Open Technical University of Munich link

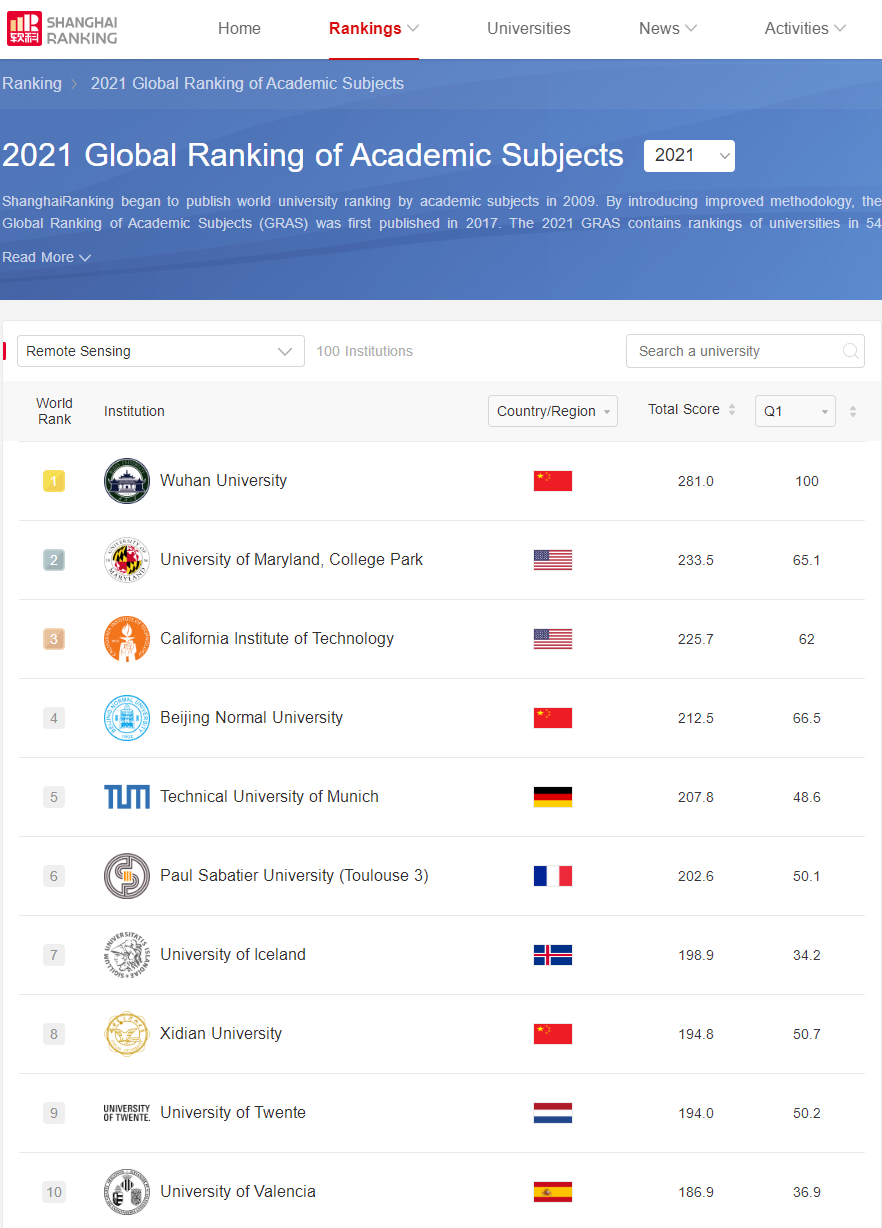269,796
